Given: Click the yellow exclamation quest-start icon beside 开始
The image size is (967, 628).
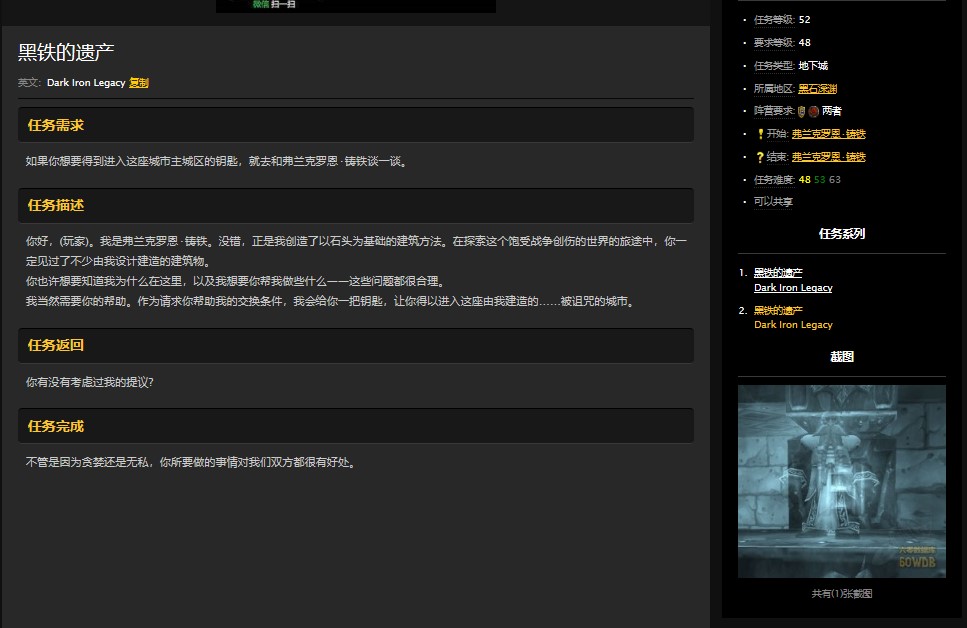Looking at the screenshot, I should (760, 133).
